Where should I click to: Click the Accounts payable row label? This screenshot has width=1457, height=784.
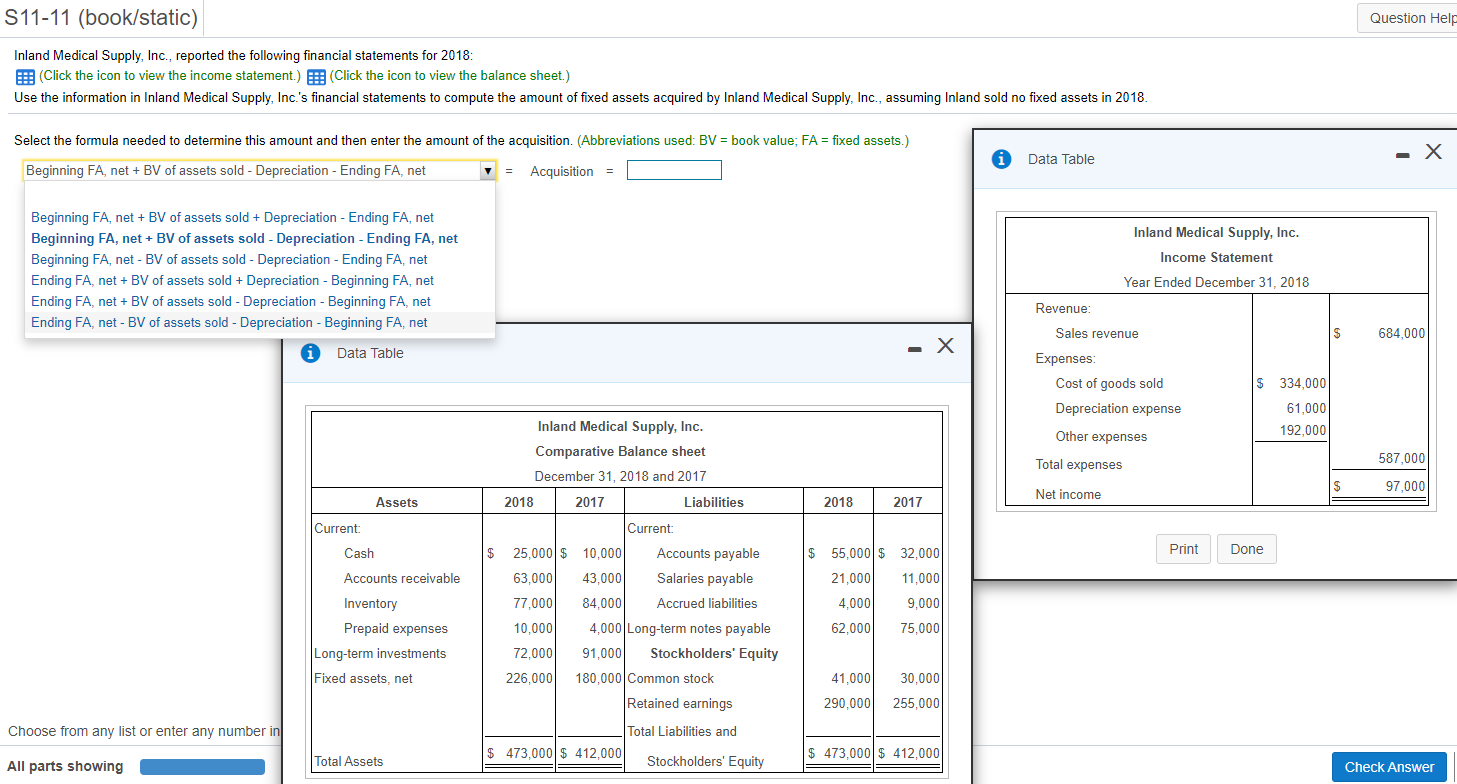coord(708,554)
